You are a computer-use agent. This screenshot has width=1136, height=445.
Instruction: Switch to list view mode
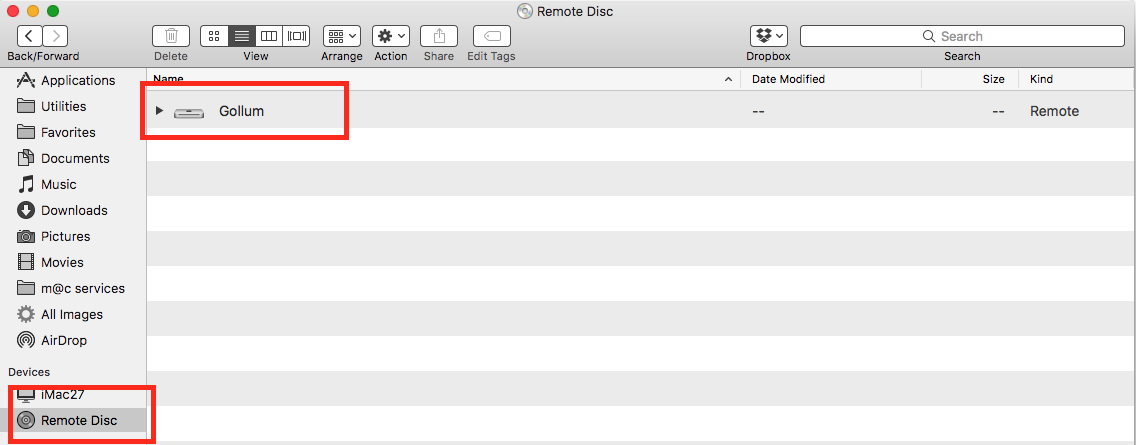(242, 36)
